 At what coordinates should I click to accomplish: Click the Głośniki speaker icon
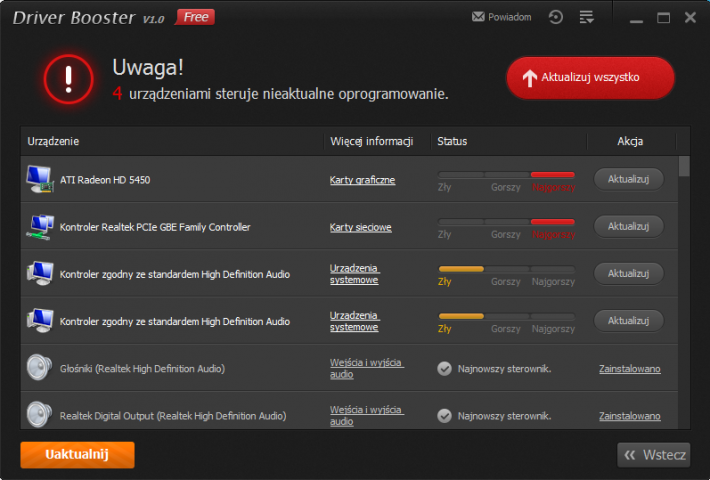pos(39,368)
